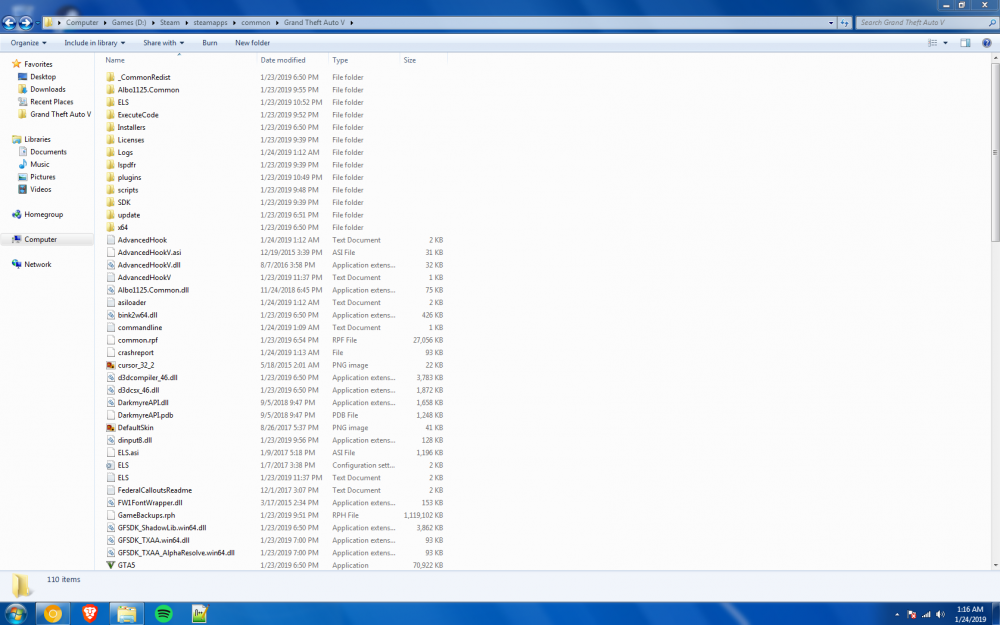Select the update folder icon
1000x625 pixels.
pyautogui.click(x=110, y=215)
